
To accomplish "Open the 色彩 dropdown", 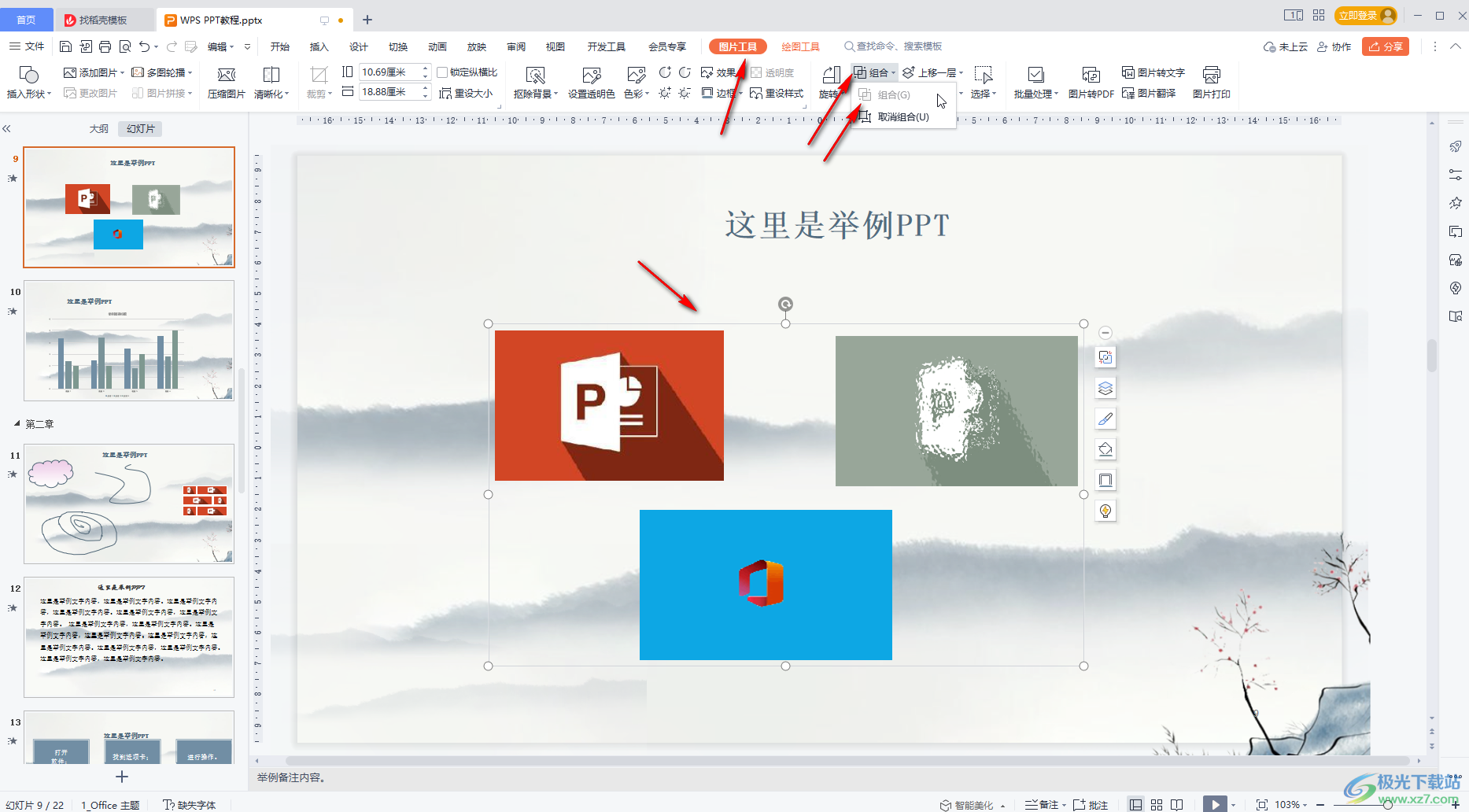I will click(x=637, y=93).
